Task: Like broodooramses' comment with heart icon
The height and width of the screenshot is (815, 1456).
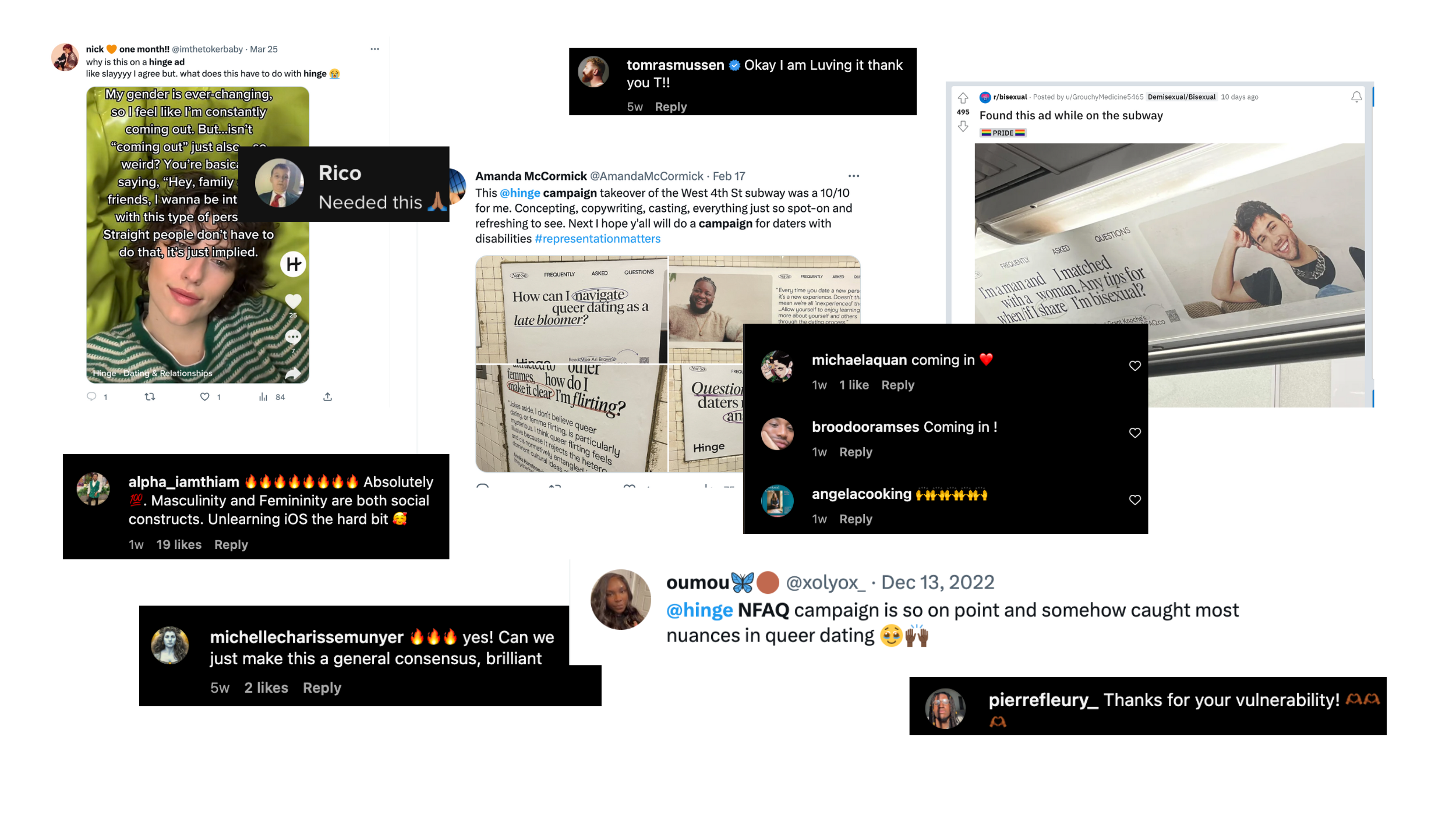Action: pos(1135,433)
